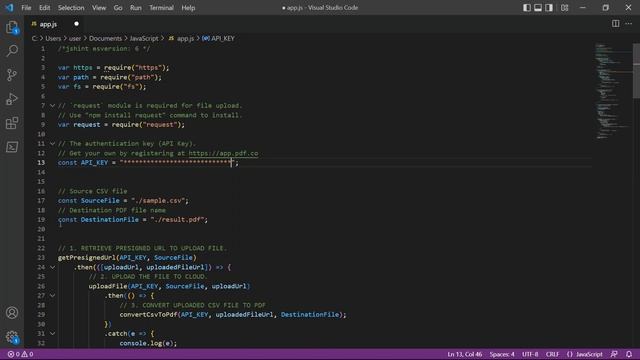The width and height of the screenshot is (640, 360).
Task: Click Ln 13, Col 46 go-to-line
Action: 464,354
